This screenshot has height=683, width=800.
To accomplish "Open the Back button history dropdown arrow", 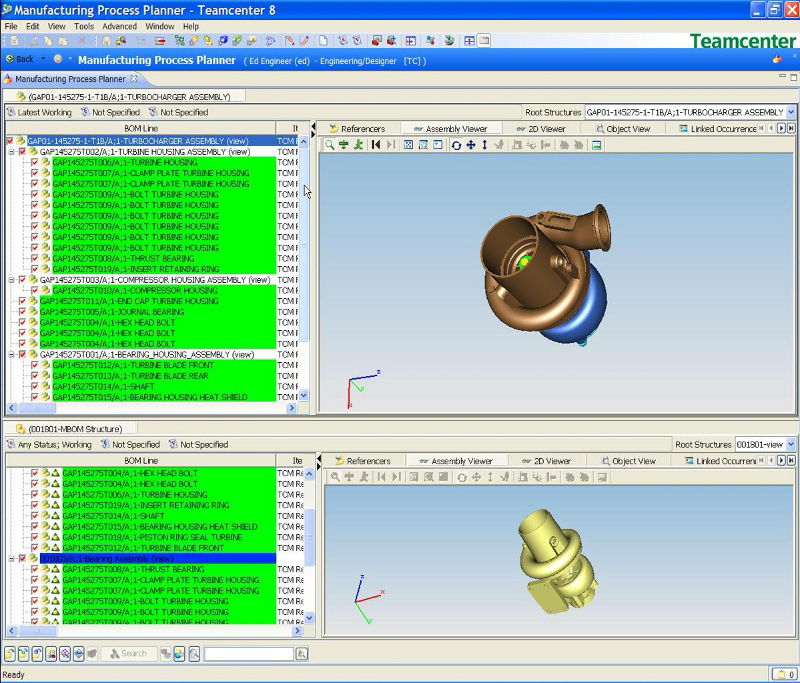I will [43, 59].
